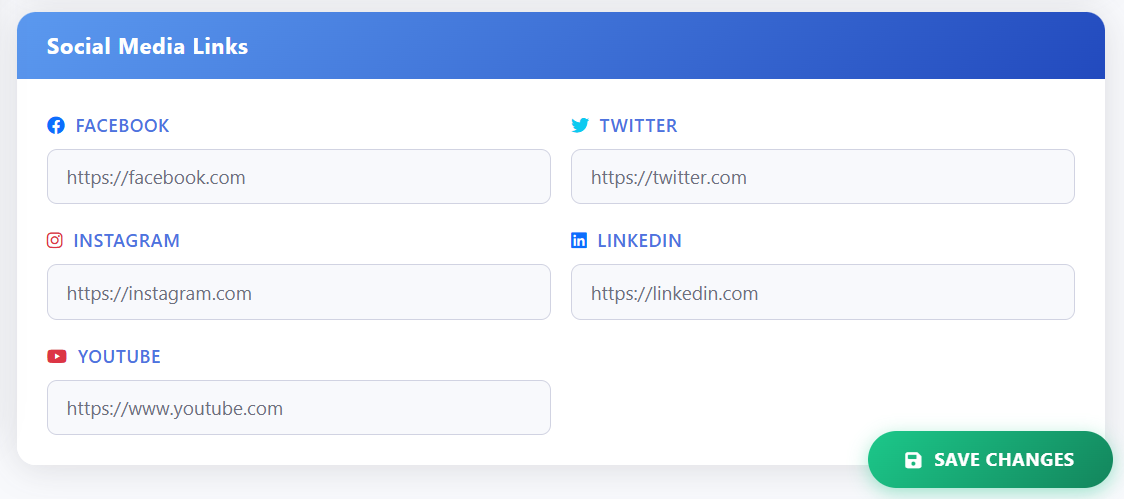Click the SAVE CHANGES text
Image resolution: width=1124 pixels, height=499 pixels.
click(1003, 460)
